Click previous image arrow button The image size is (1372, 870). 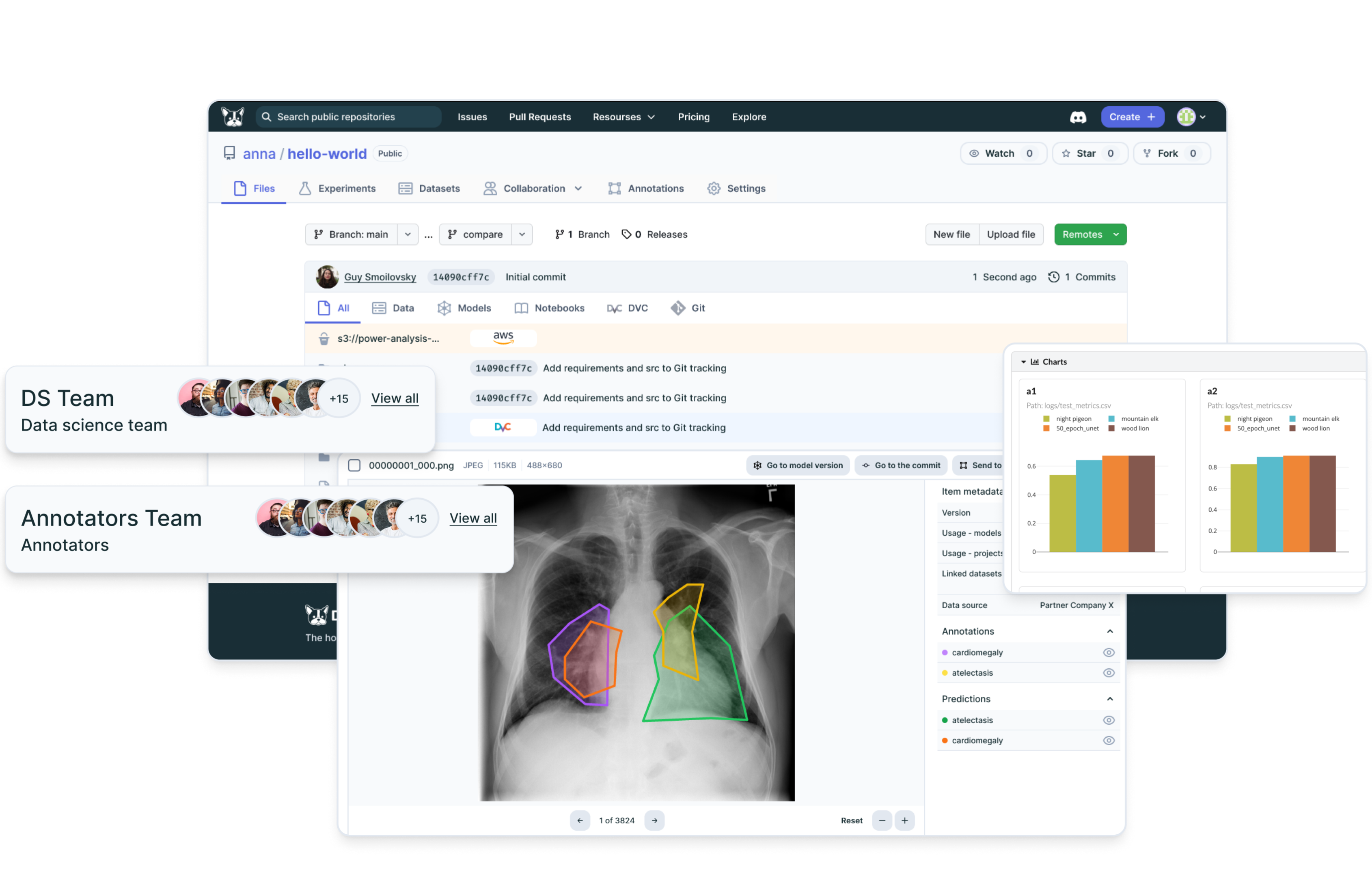[x=580, y=820]
